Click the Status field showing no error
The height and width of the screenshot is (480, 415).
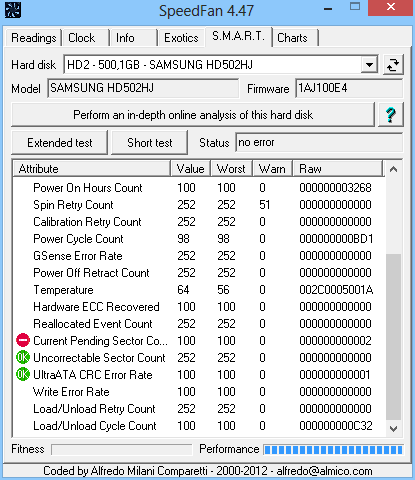(x=319, y=143)
